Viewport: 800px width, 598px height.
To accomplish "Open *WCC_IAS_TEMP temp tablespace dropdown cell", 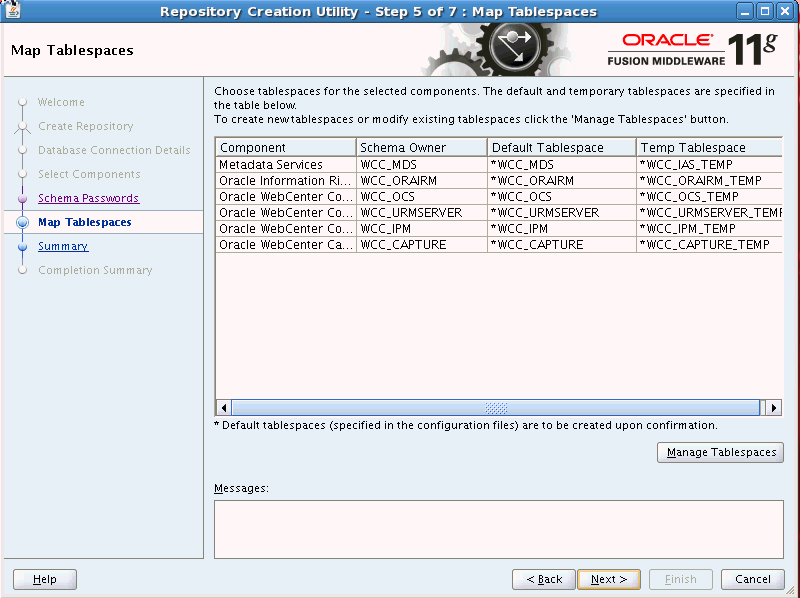I will point(709,164).
